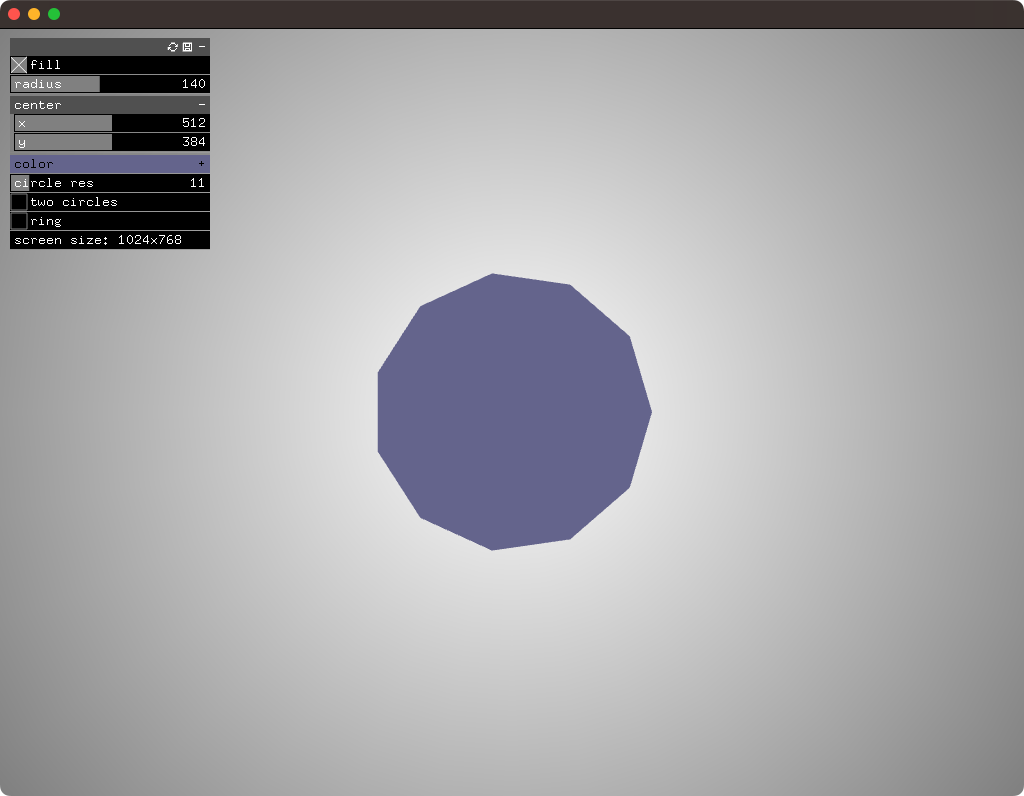This screenshot has width=1024, height=796.
Task: Uncheck the fill checkbox
Action: tap(19, 65)
